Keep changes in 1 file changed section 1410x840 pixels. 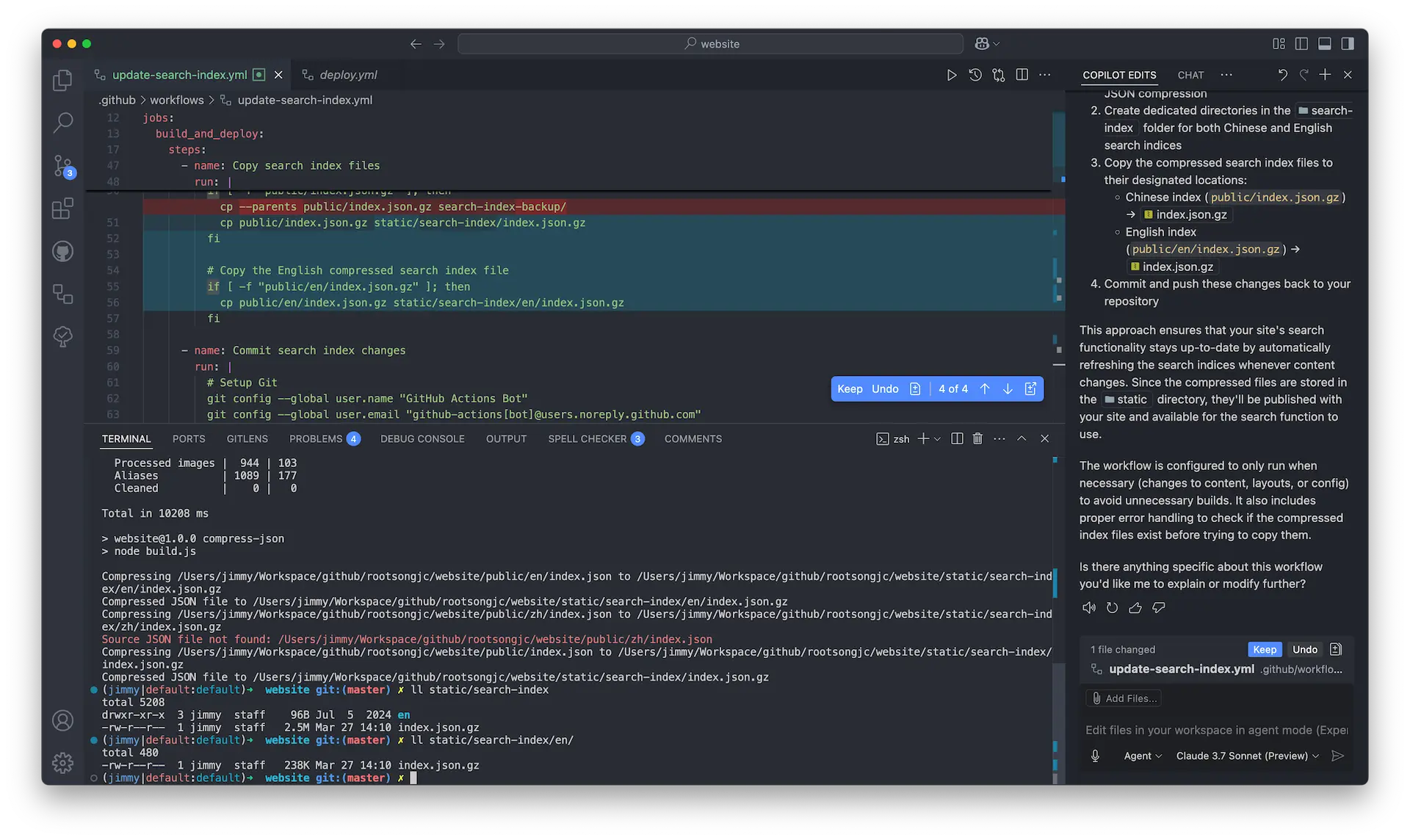[x=1265, y=650]
